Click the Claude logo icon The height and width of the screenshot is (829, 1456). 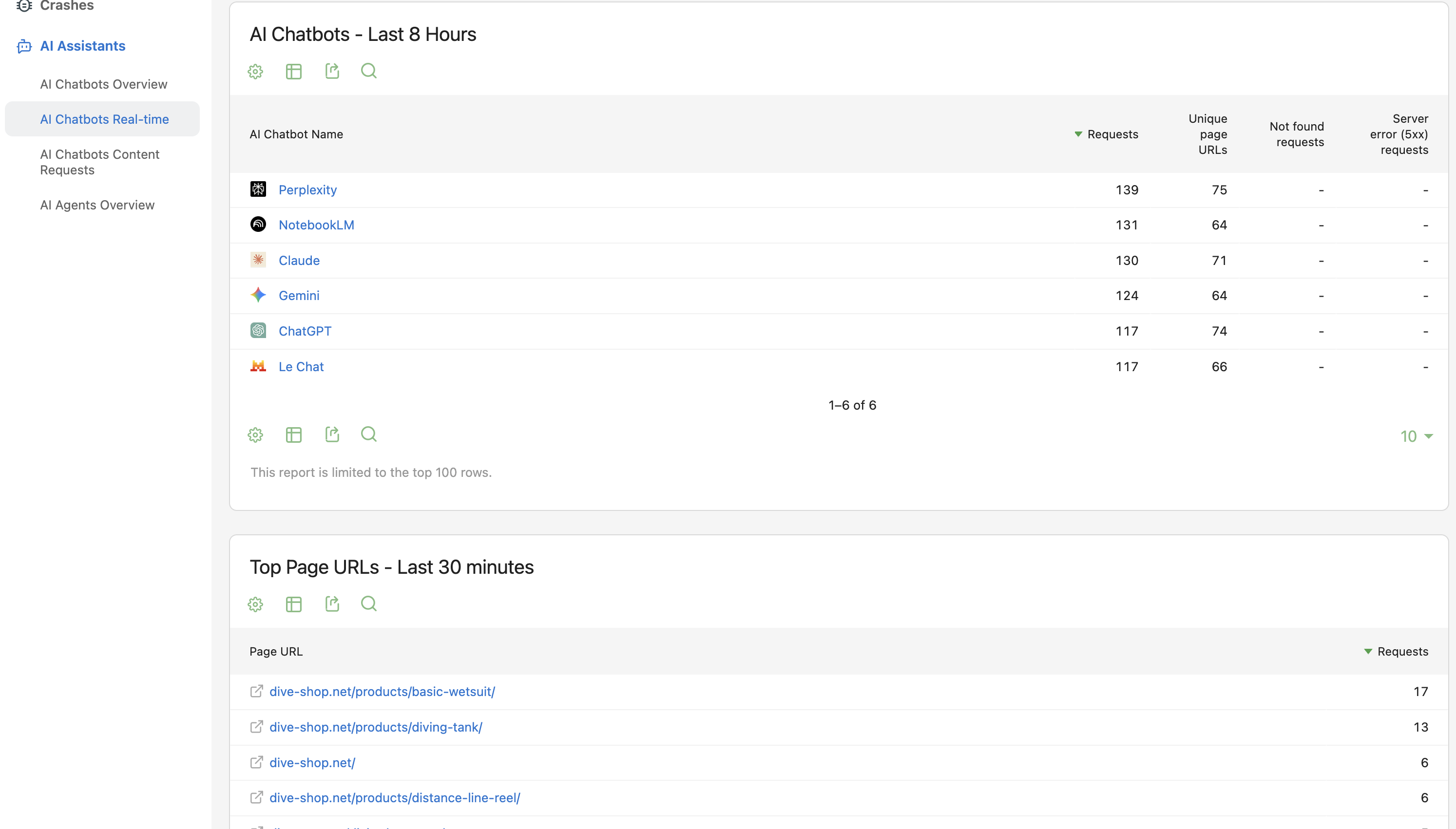coord(258,260)
